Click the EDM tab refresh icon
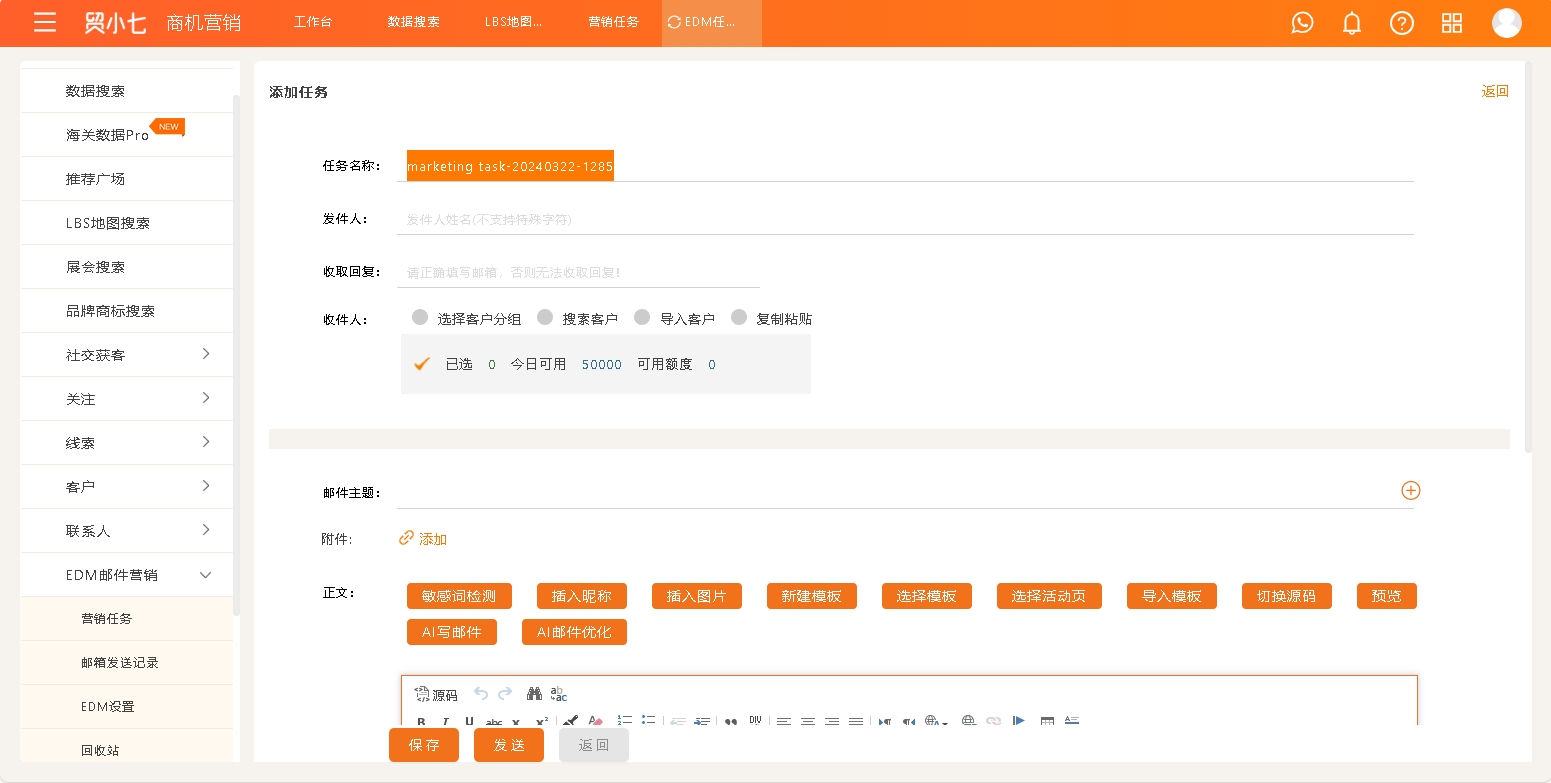1551x783 pixels. click(x=674, y=22)
